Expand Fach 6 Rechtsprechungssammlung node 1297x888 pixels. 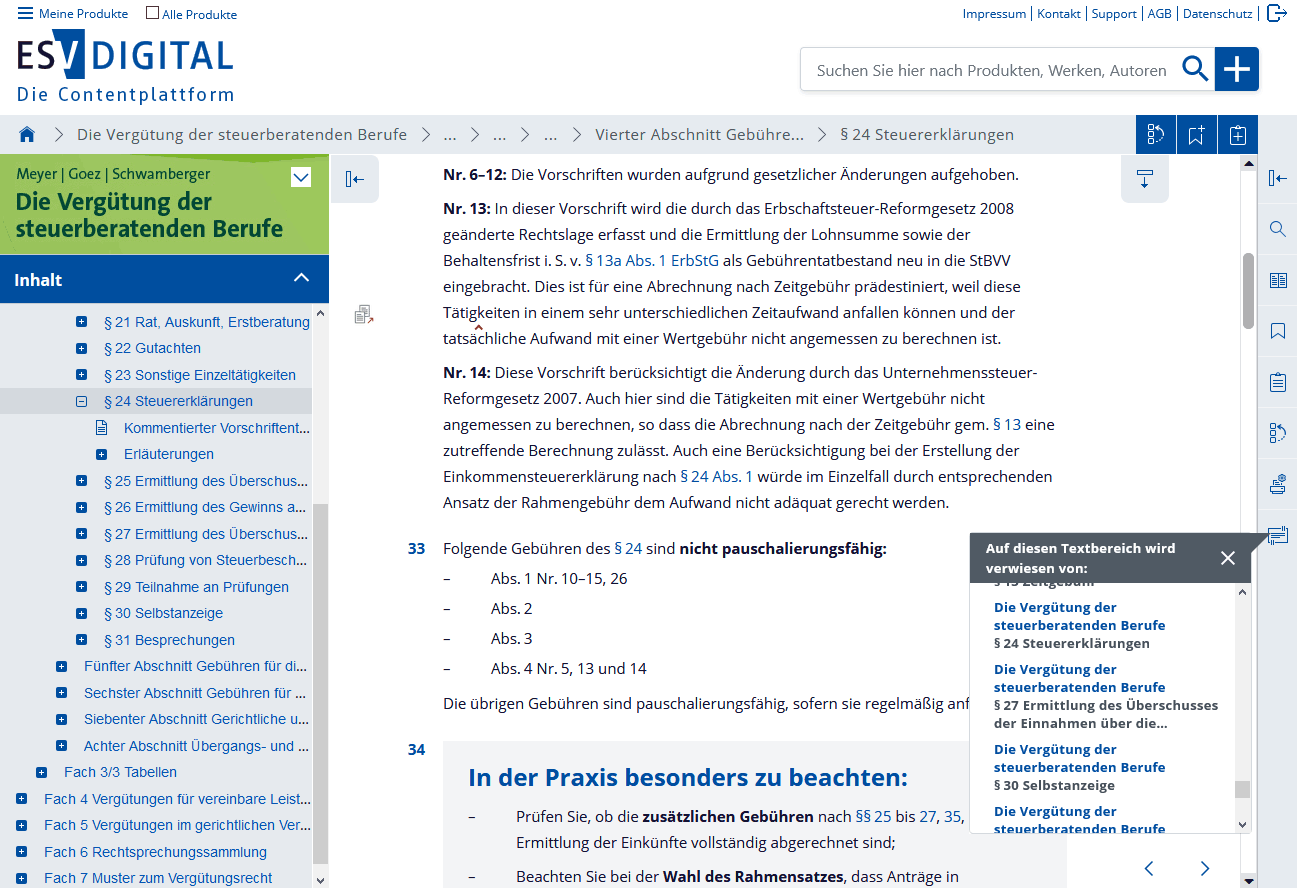pos(21,852)
